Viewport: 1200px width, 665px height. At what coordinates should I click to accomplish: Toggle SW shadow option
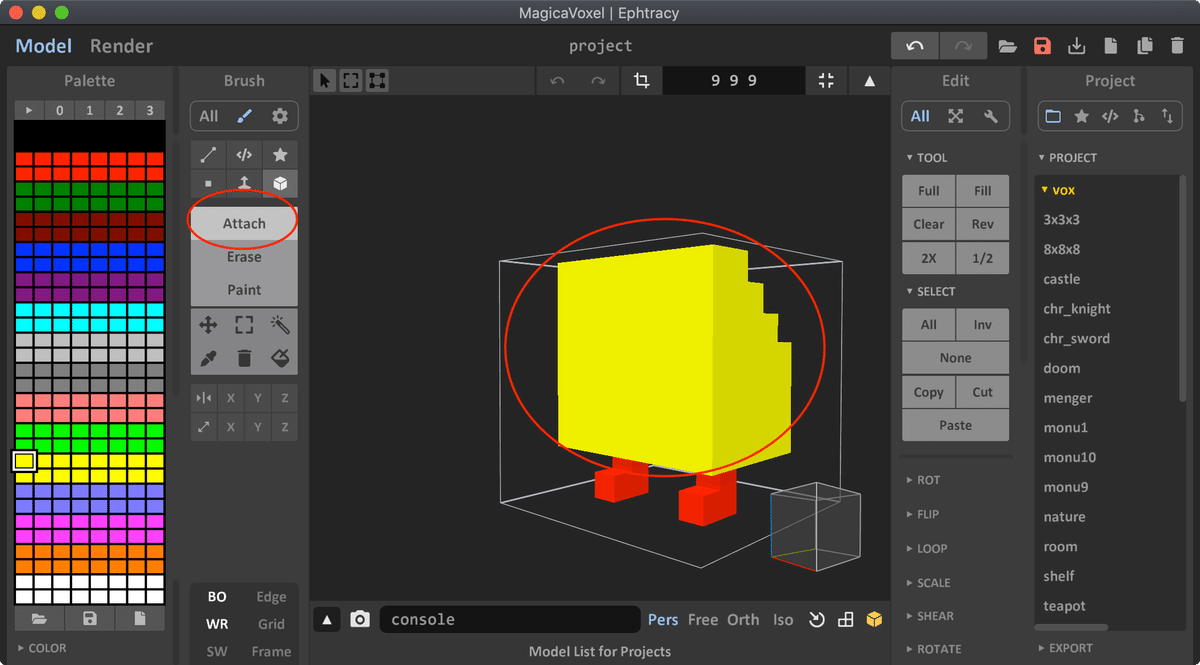click(x=217, y=651)
